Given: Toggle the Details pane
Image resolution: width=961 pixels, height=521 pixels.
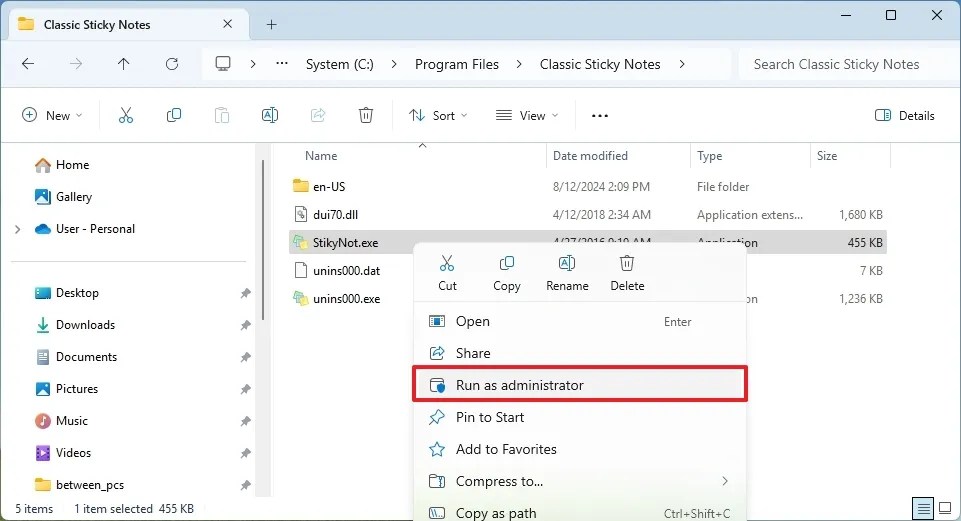Looking at the screenshot, I should click(905, 115).
